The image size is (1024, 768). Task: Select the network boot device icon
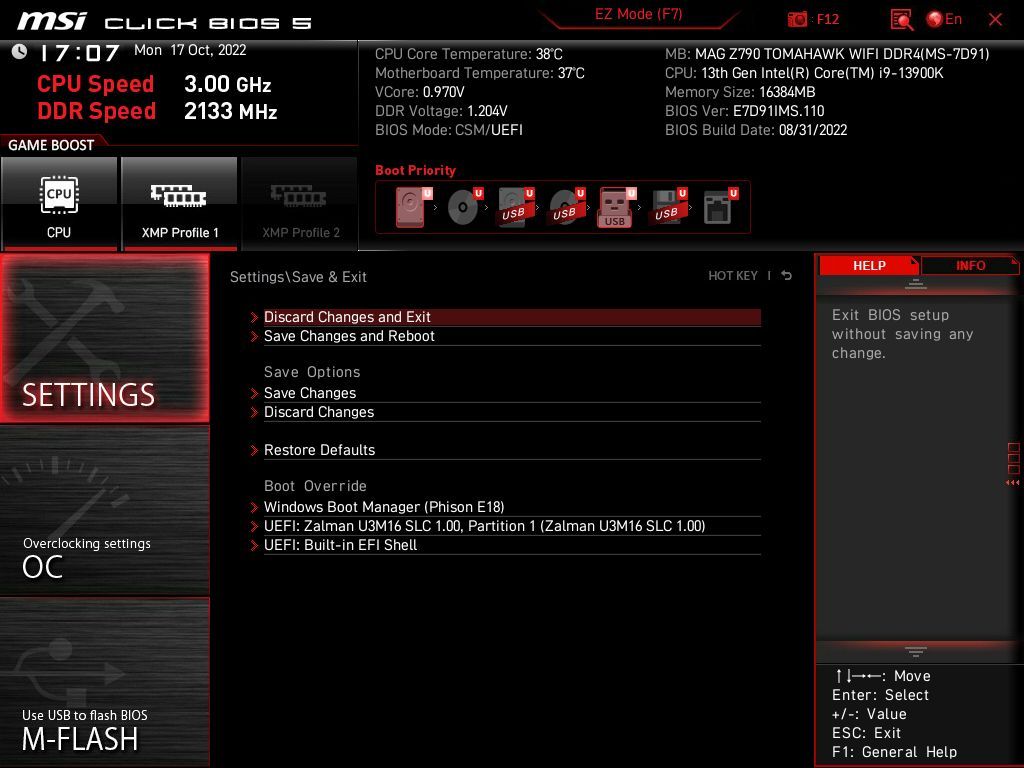point(720,207)
